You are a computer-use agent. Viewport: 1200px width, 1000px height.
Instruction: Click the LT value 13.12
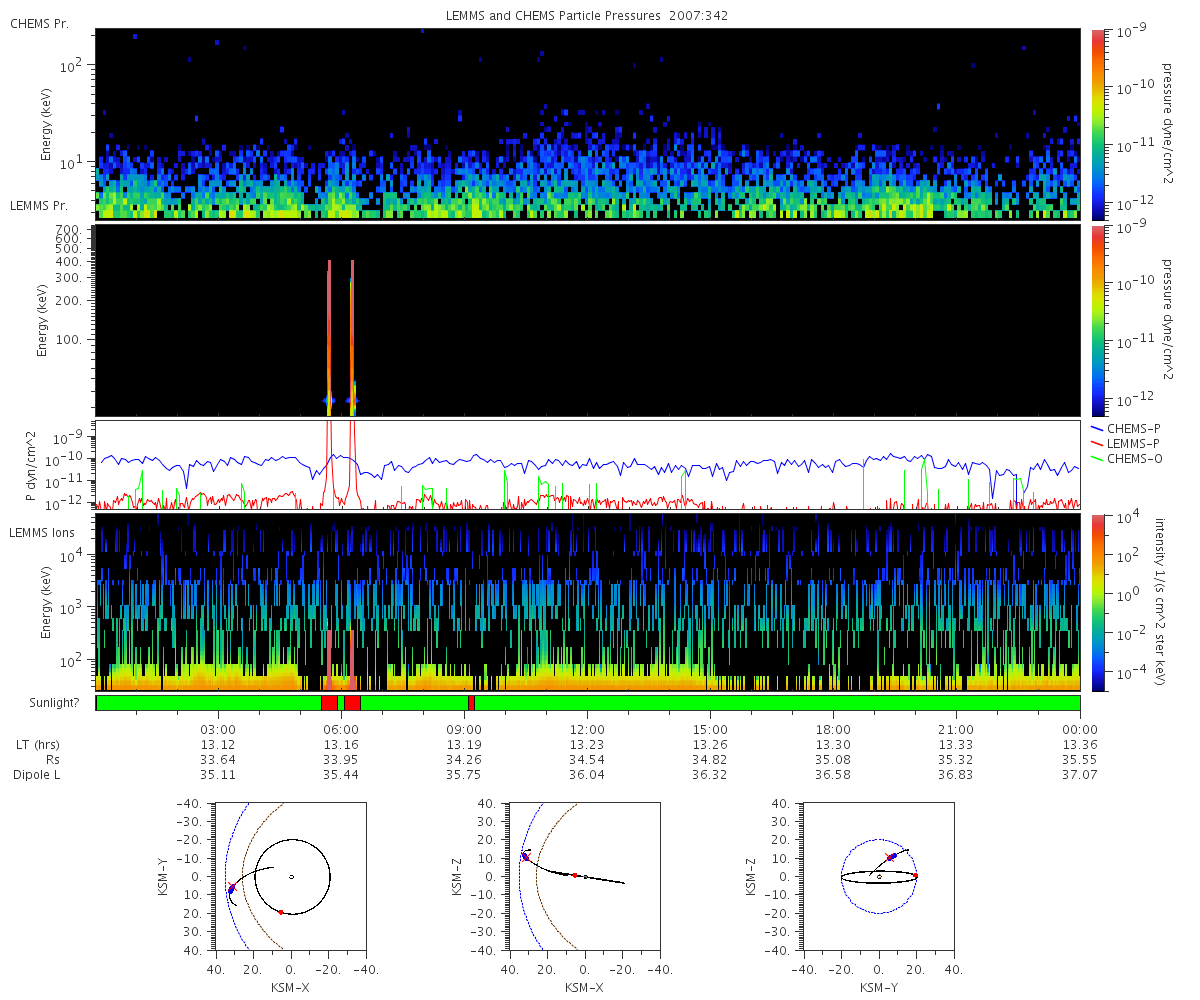click(218, 744)
